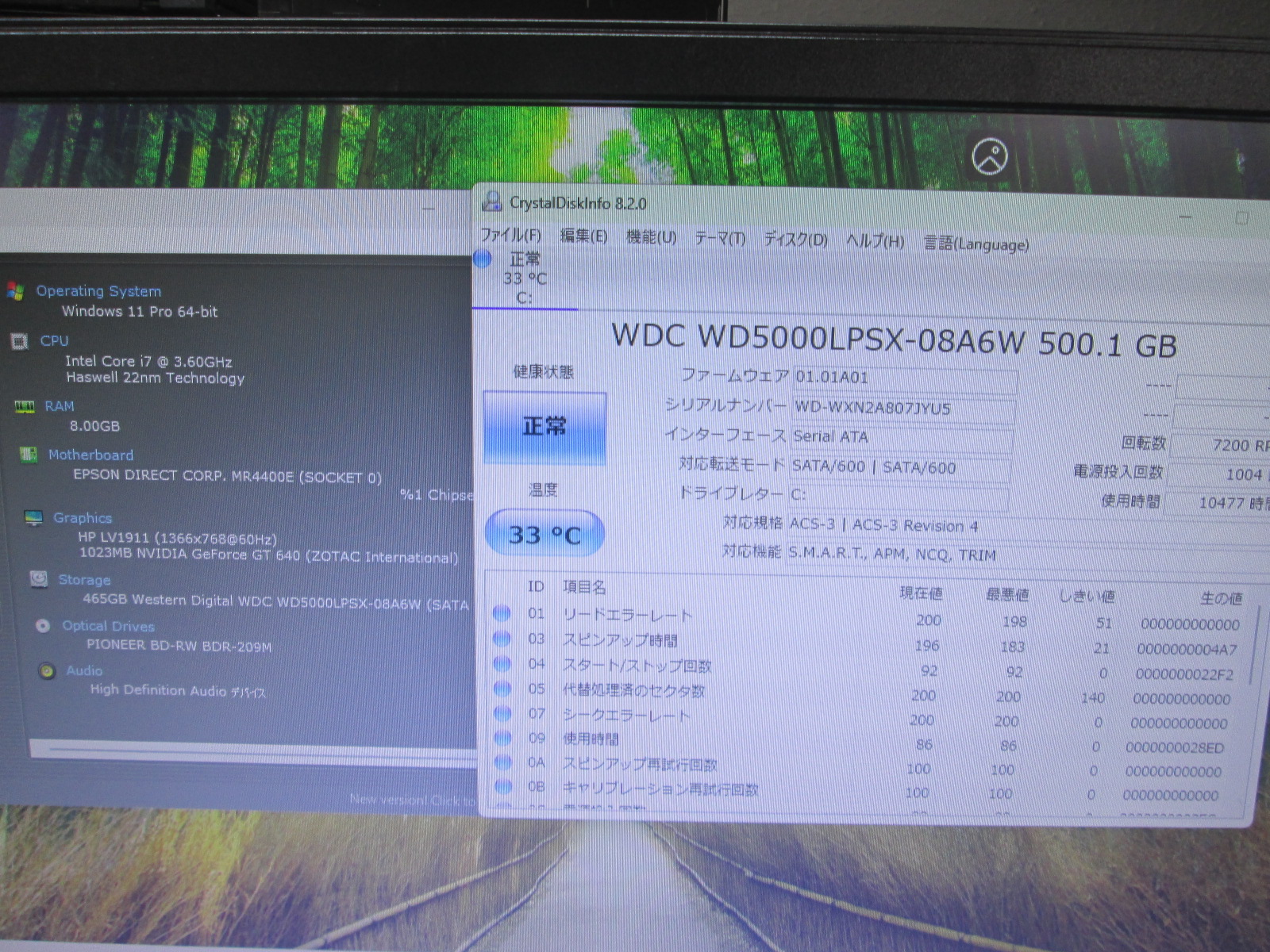Click the Audio speaker icon
Screen dimensions: 1270x952
click(47, 671)
